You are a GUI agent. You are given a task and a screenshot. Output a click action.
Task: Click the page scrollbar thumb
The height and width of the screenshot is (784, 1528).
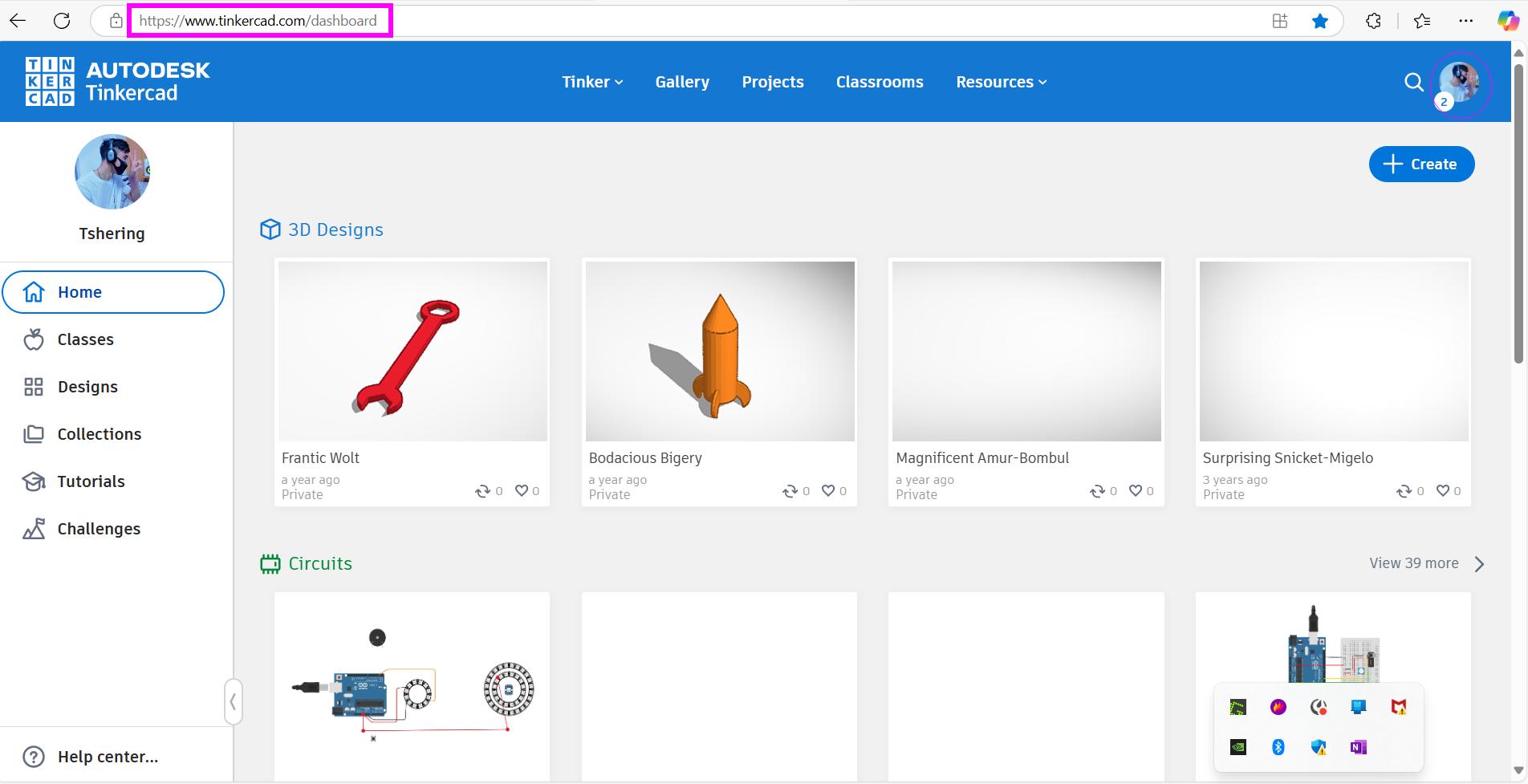click(x=1518, y=213)
